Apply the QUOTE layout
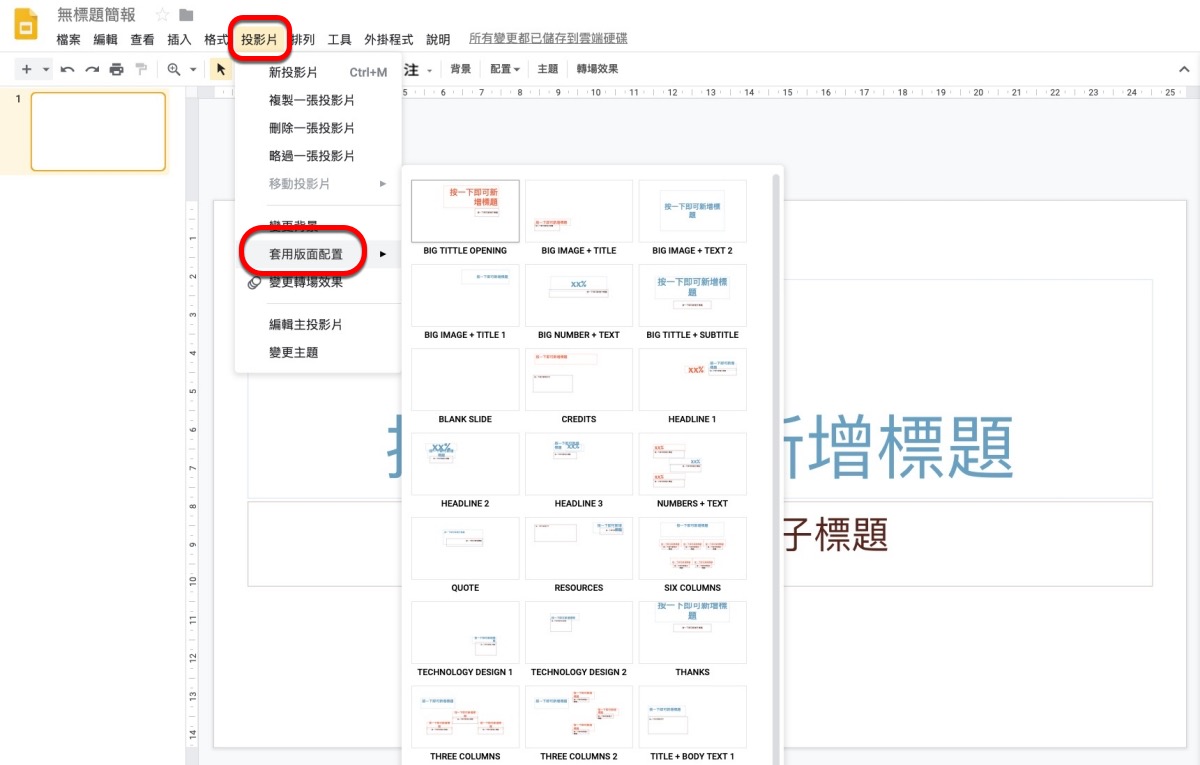The width and height of the screenshot is (1200, 765). (x=465, y=548)
